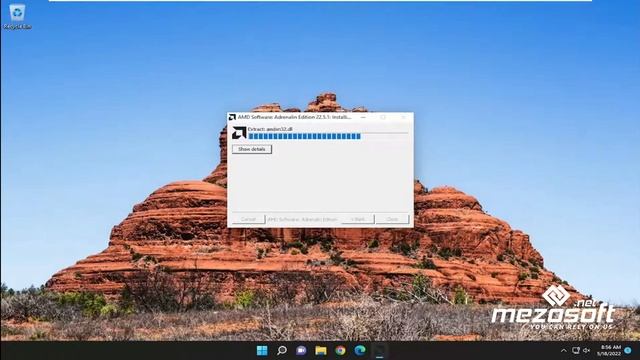Viewport: 640px width, 360px height.
Task: Click the greyed-out Cancel button
Action: (x=248, y=219)
